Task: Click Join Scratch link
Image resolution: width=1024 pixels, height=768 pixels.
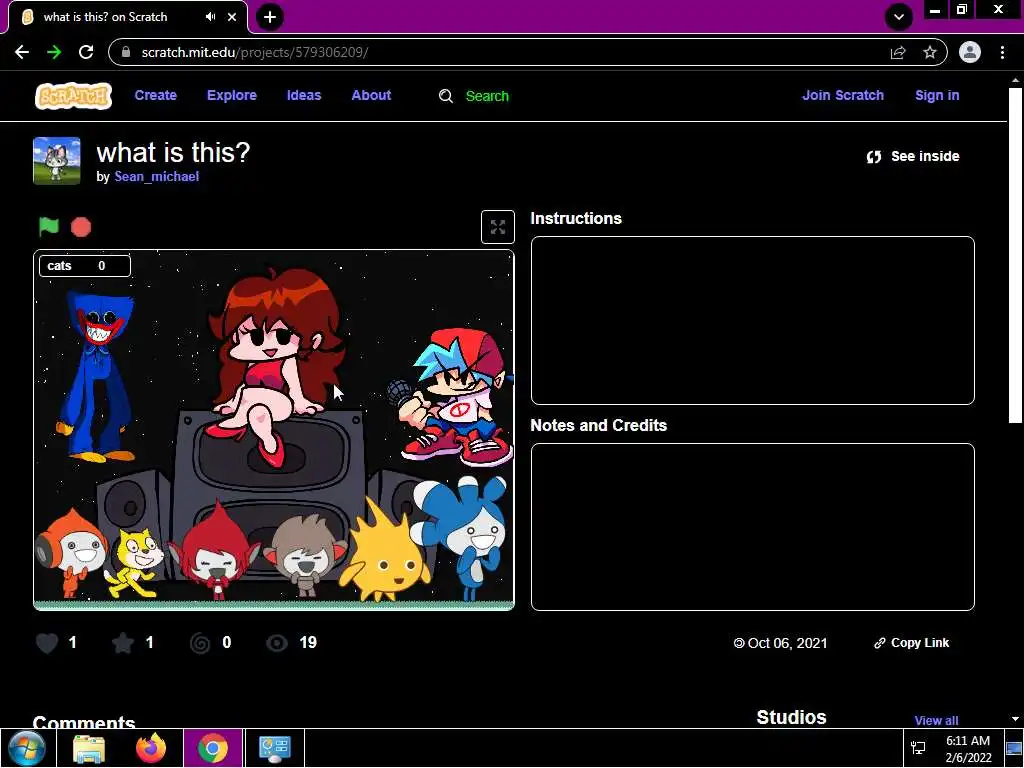Action: click(843, 95)
